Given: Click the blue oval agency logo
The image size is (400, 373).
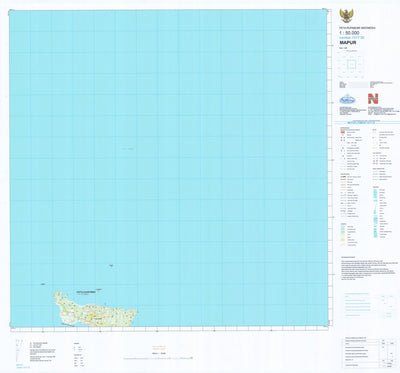Looking at the screenshot, I should click(x=347, y=99).
